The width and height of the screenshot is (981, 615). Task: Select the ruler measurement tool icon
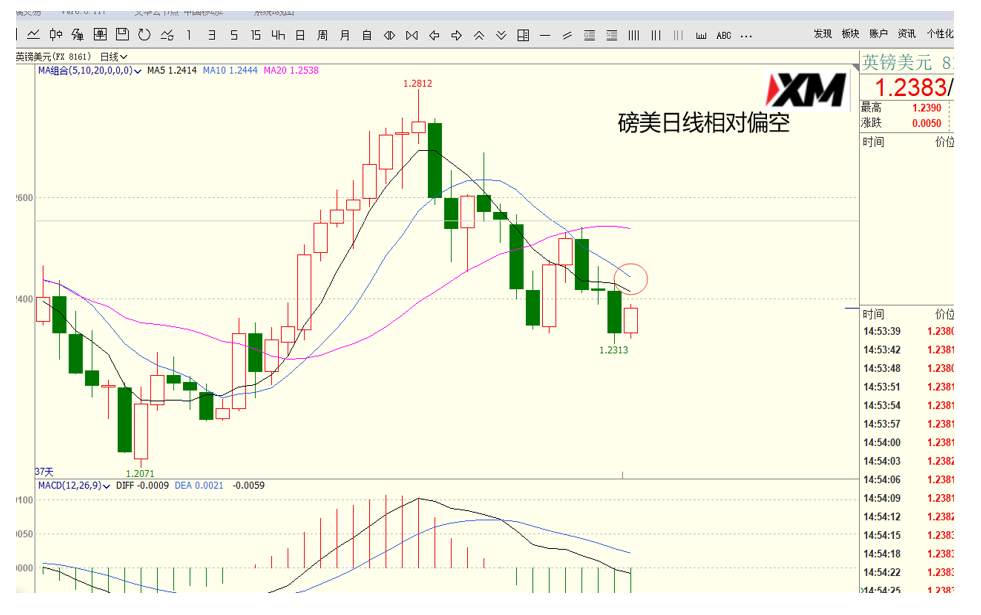pyautogui.click(x=701, y=36)
